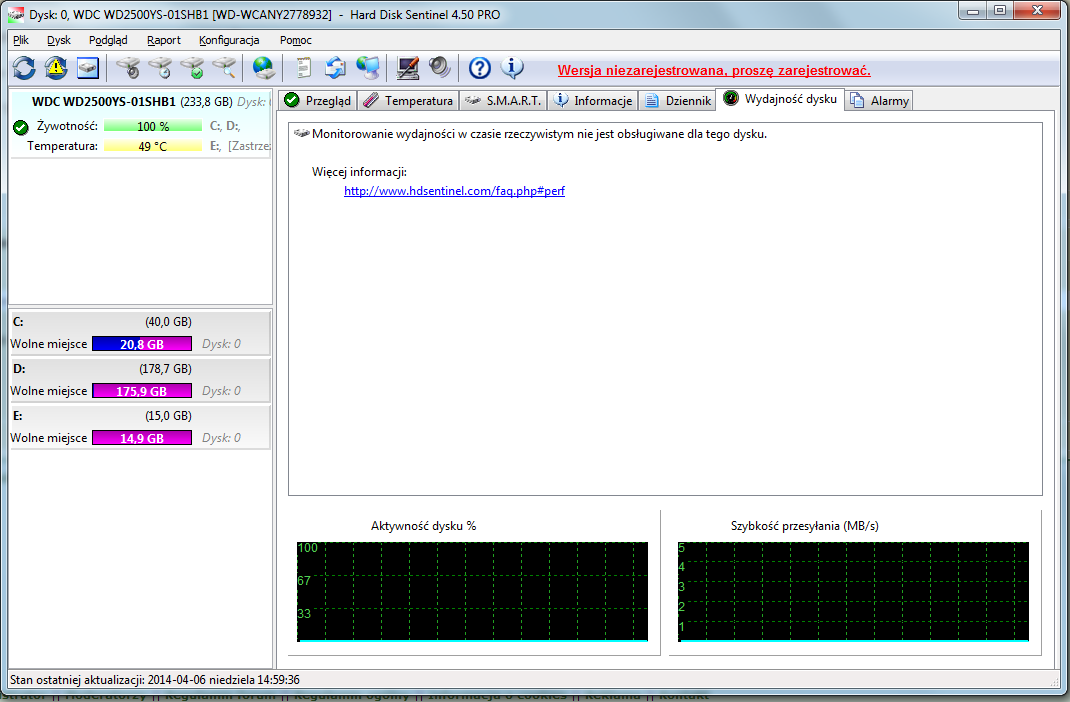Switch to the Informacje tab

click(x=593, y=100)
